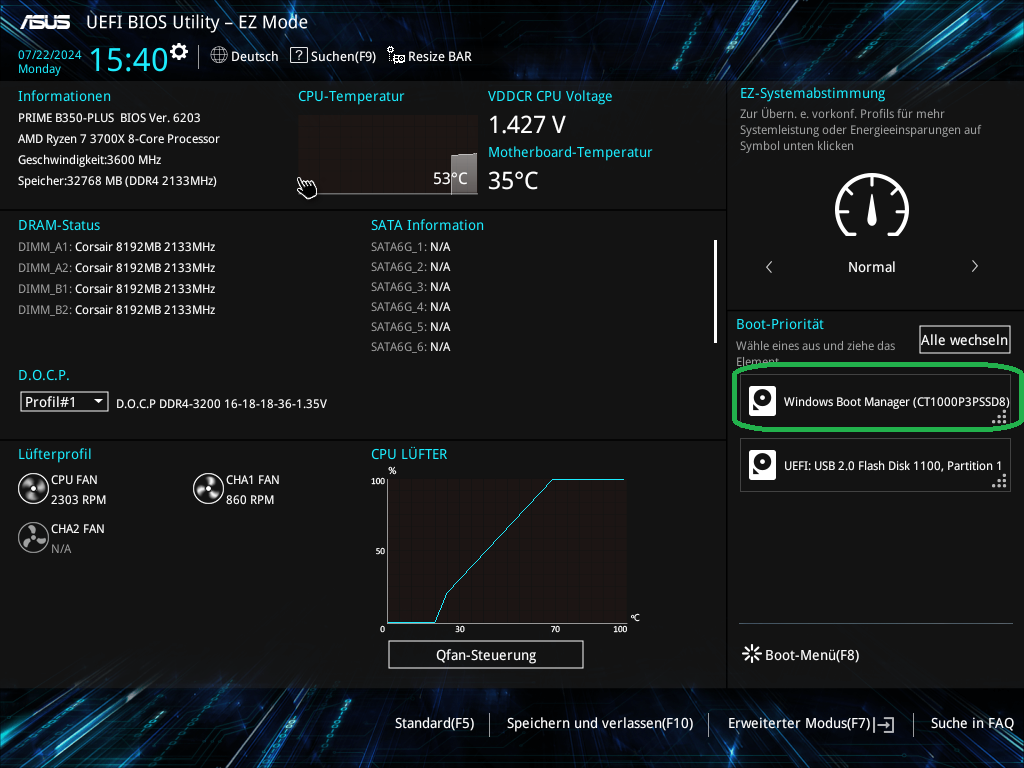Switch EZ tuning to next profile
The height and width of the screenshot is (768, 1024).
pos(974,266)
